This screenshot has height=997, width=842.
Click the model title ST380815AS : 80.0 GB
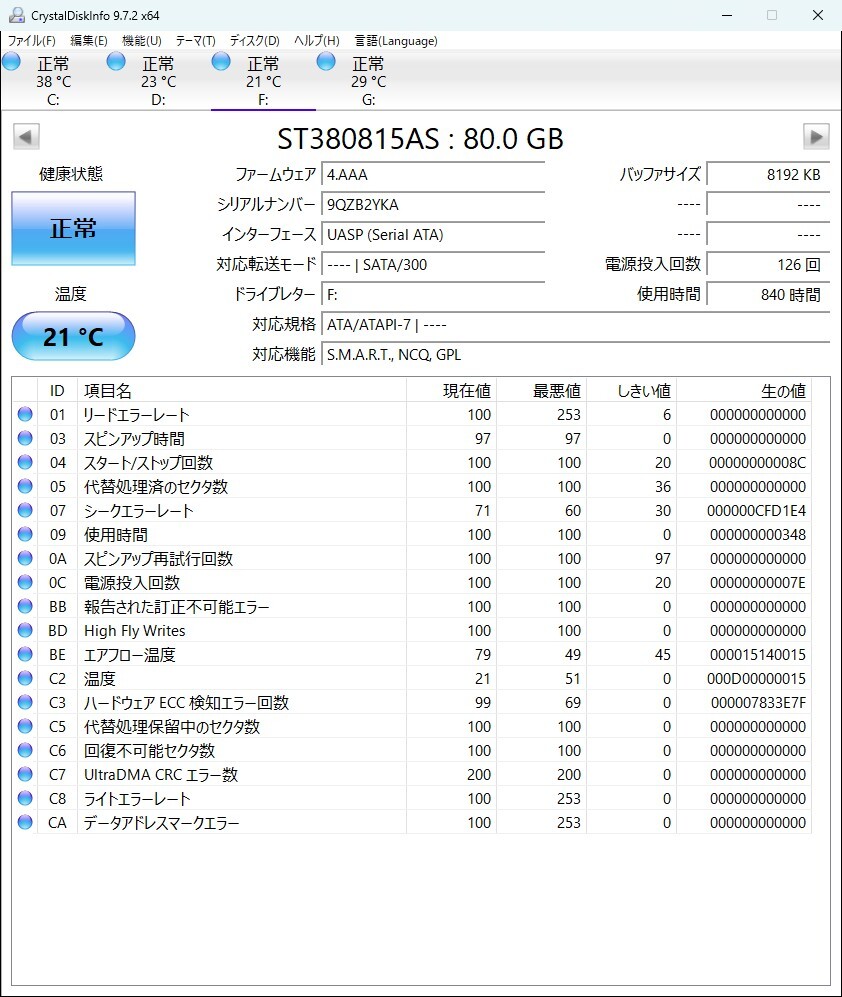[420, 139]
